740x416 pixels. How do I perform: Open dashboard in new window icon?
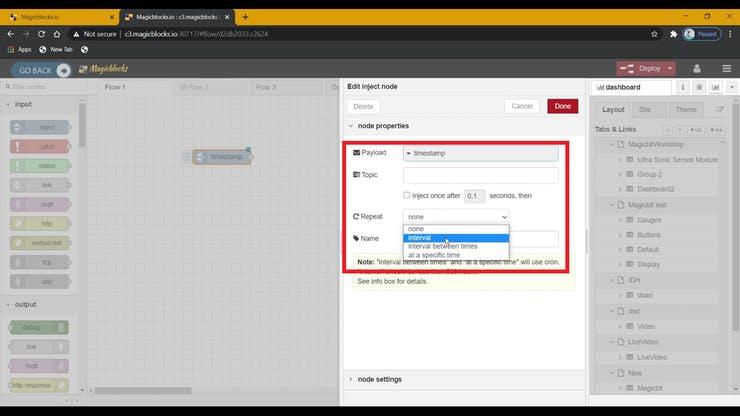719,109
